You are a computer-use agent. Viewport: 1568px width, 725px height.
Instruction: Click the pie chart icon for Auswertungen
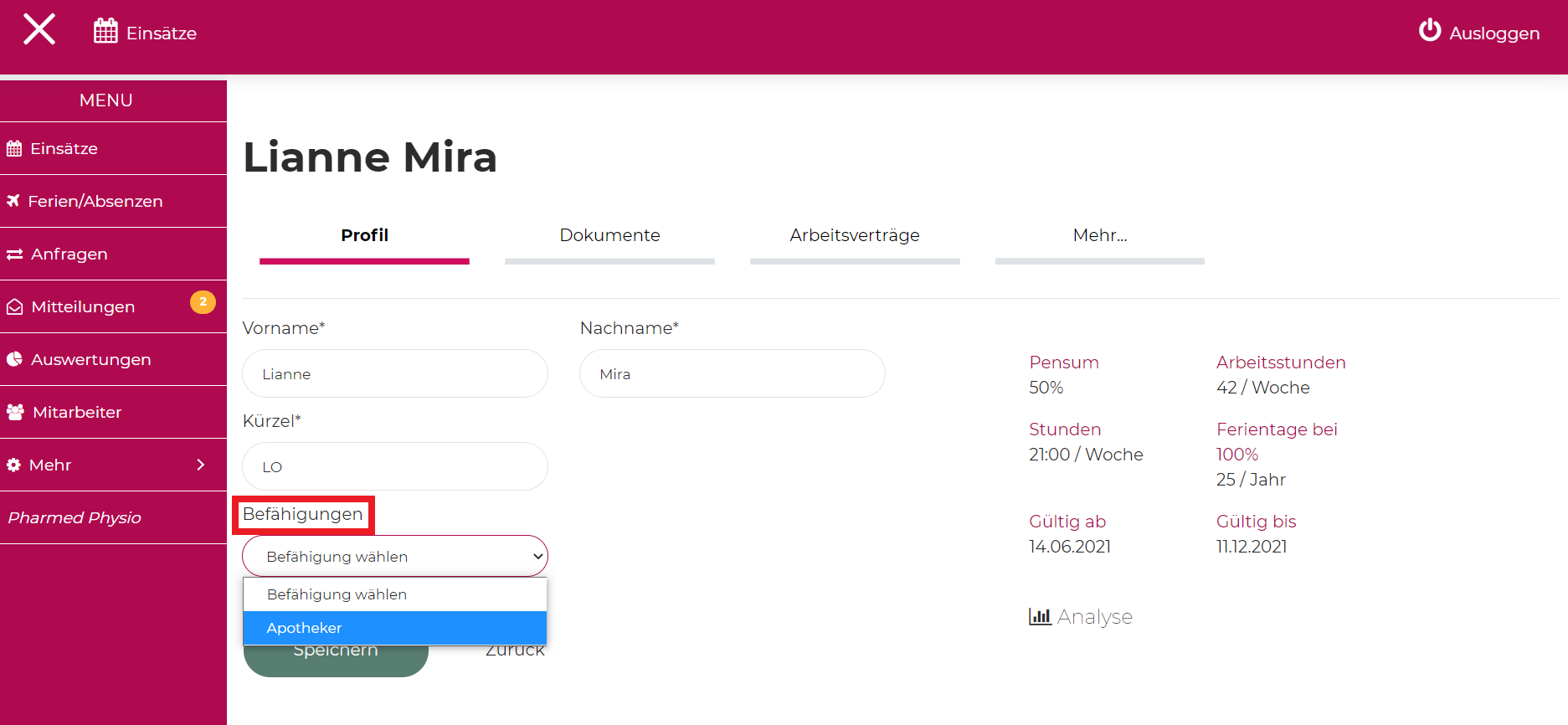click(14, 359)
